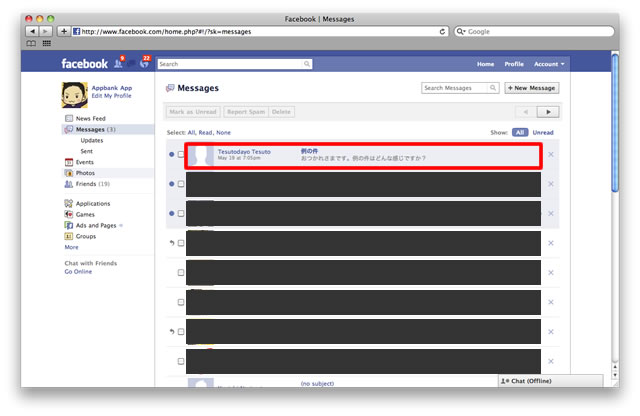Go forward with the browser forward arrow
The width and height of the screenshot is (640, 416).
coord(45,31)
